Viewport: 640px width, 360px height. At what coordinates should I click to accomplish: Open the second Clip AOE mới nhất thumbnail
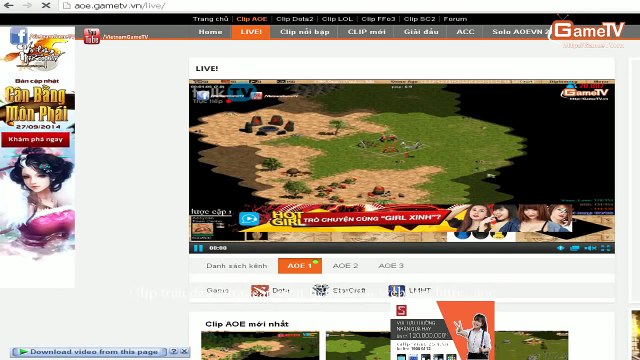click(x=358, y=345)
